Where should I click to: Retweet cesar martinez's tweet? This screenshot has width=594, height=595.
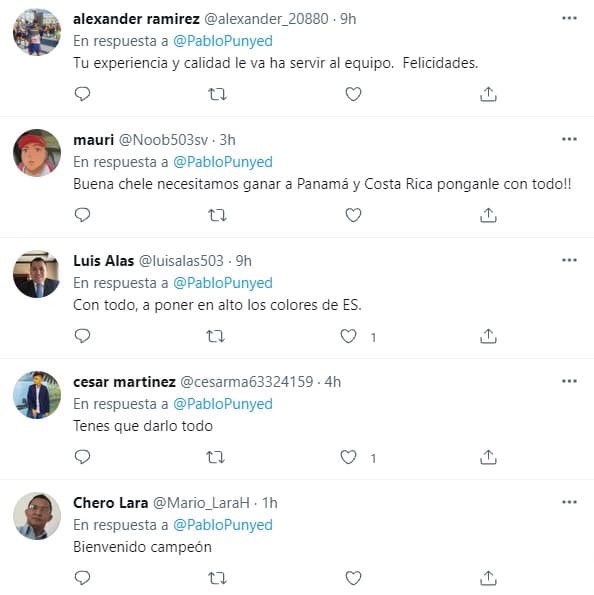(x=216, y=457)
